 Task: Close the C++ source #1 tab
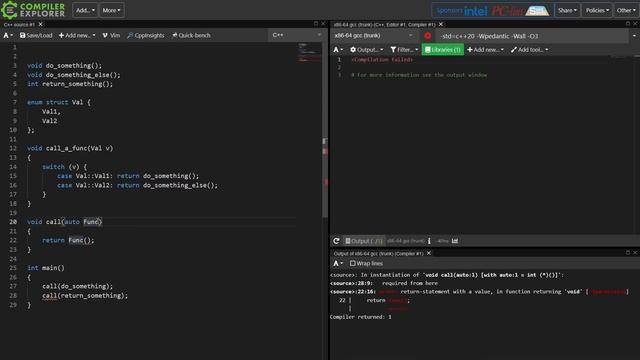(40, 24)
